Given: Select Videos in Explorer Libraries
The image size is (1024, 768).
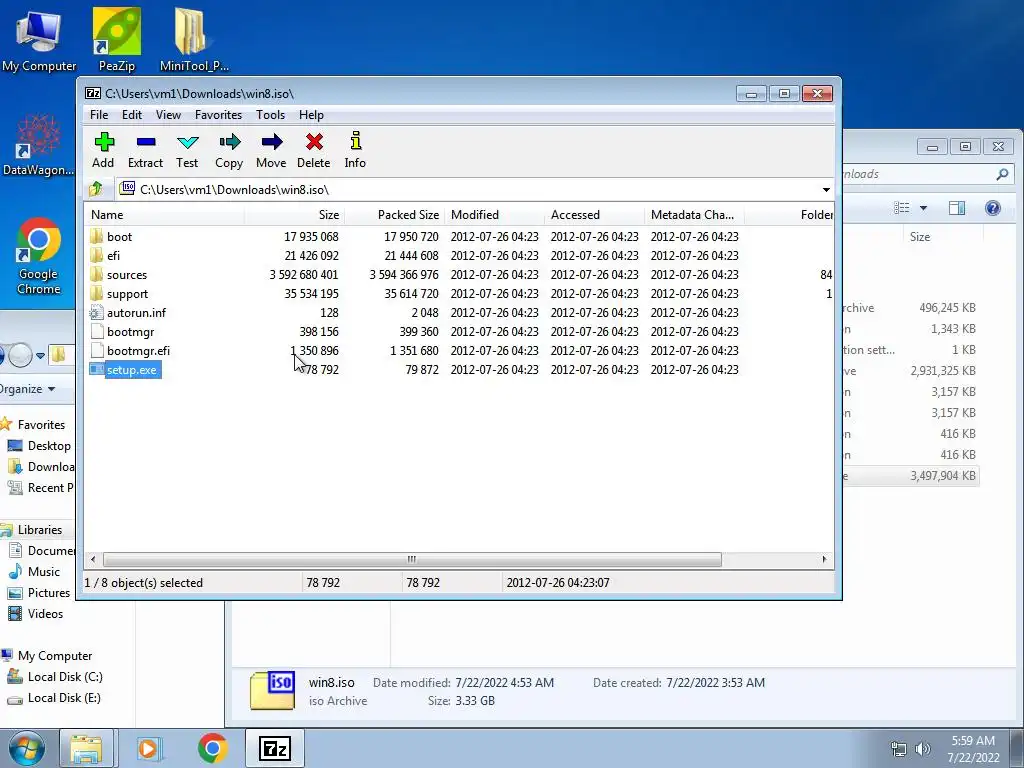Looking at the screenshot, I should [x=36, y=614].
